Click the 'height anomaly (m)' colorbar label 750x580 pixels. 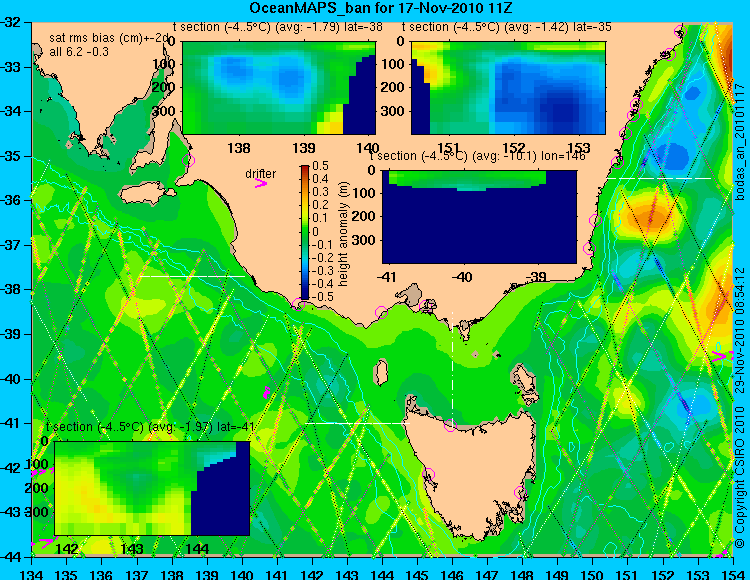click(x=343, y=234)
